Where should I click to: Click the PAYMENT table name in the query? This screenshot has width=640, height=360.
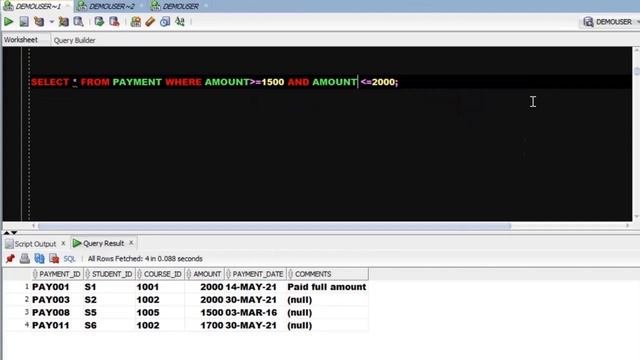point(137,82)
